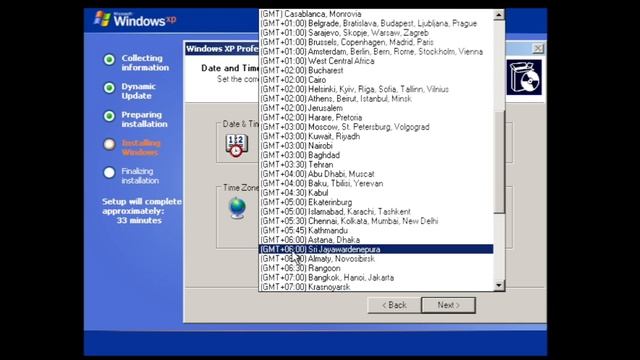
Task: Click the time zone list scrollbar thumb
Action: (x=499, y=162)
